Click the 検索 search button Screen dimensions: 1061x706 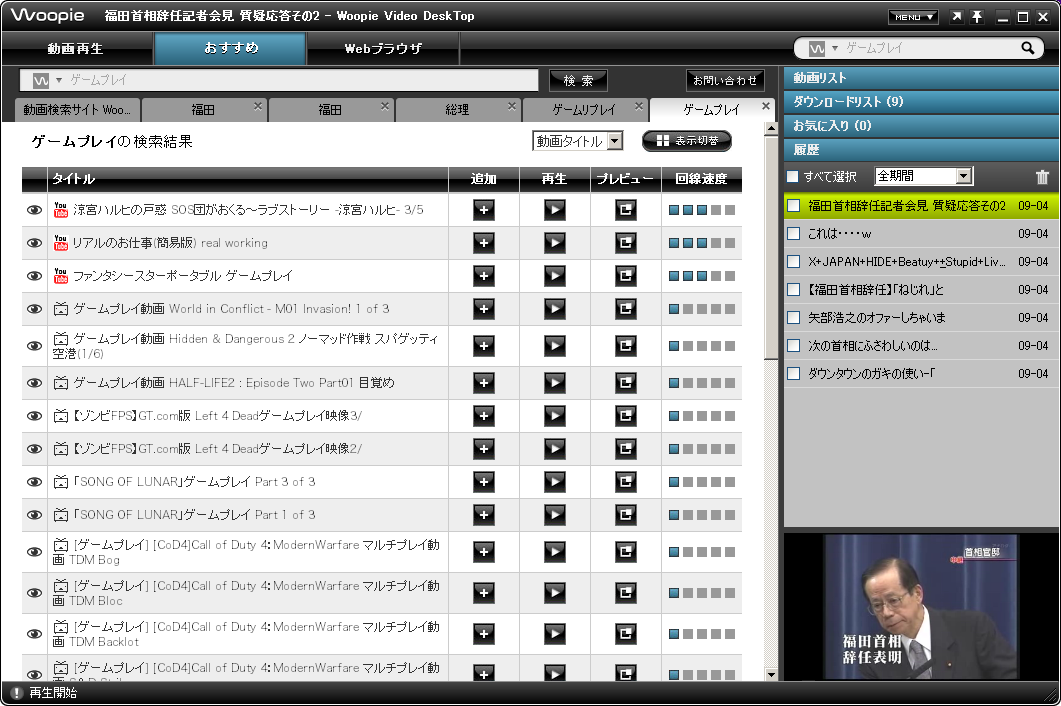pos(578,81)
